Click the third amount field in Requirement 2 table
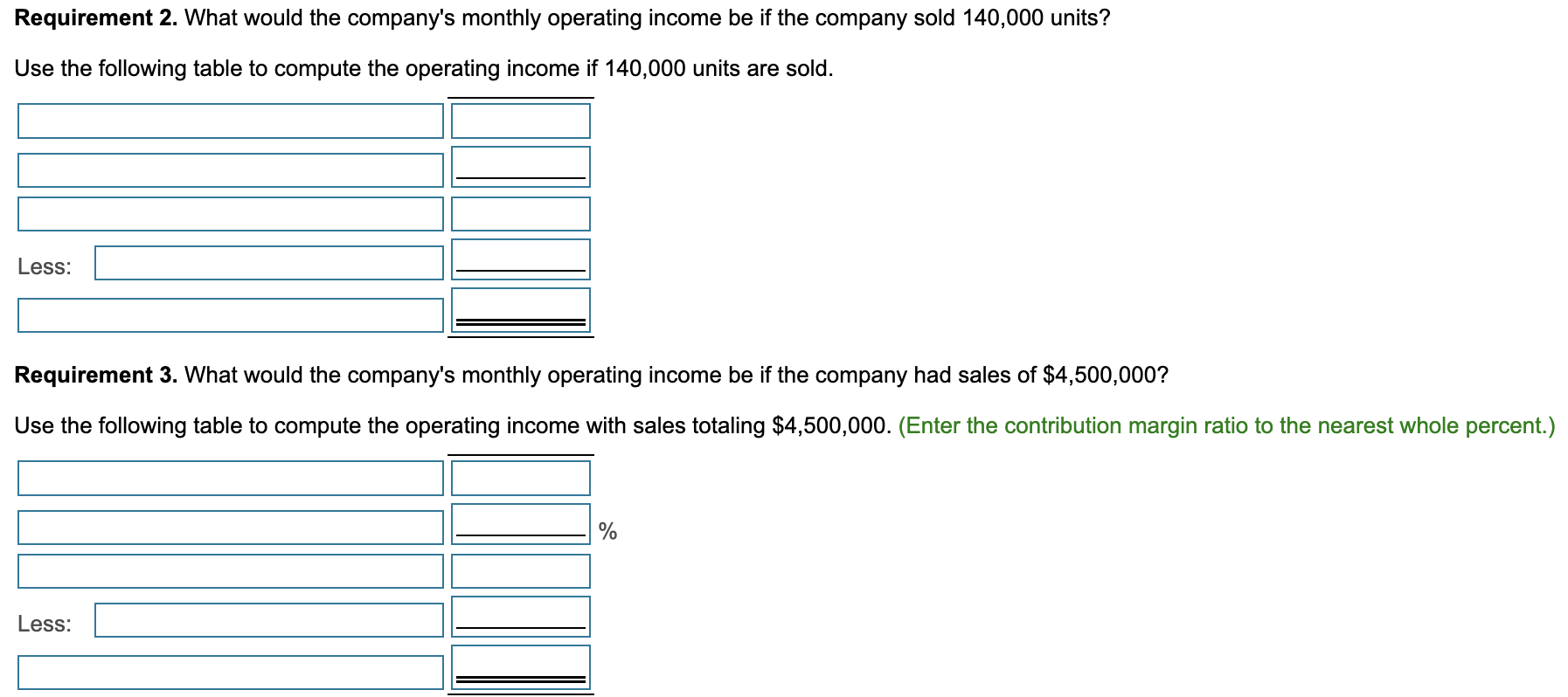Image resolution: width=1568 pixels, height=697 pixels. pyautogui.click(x=520, y=214)
